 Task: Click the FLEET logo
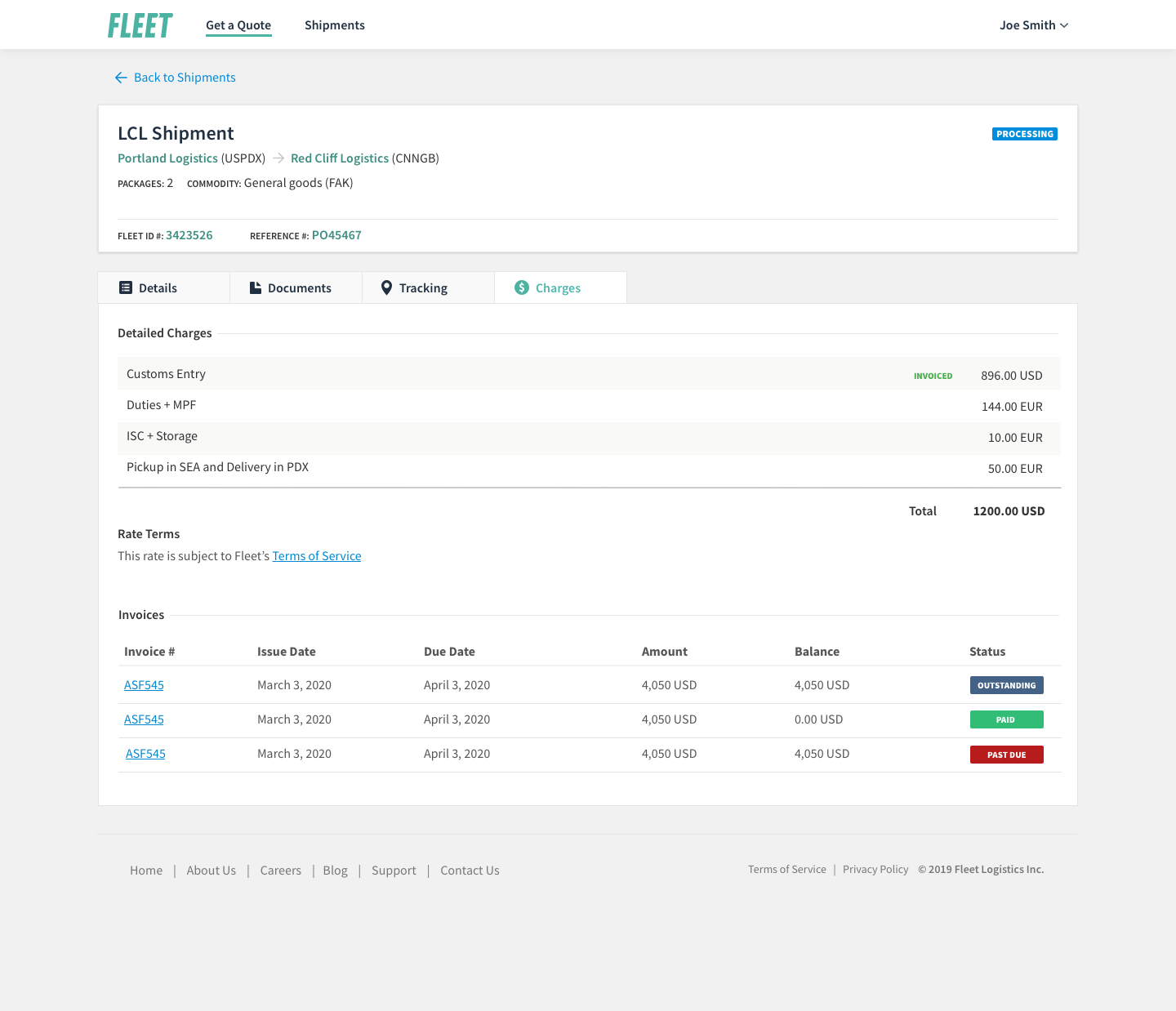(140, 25)
